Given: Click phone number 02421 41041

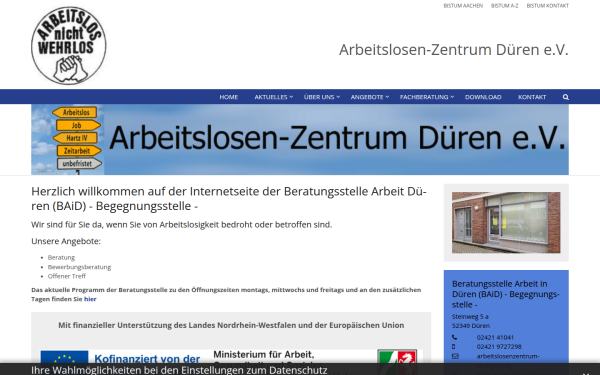Looking at the screenshot, I should pos(495,338).
